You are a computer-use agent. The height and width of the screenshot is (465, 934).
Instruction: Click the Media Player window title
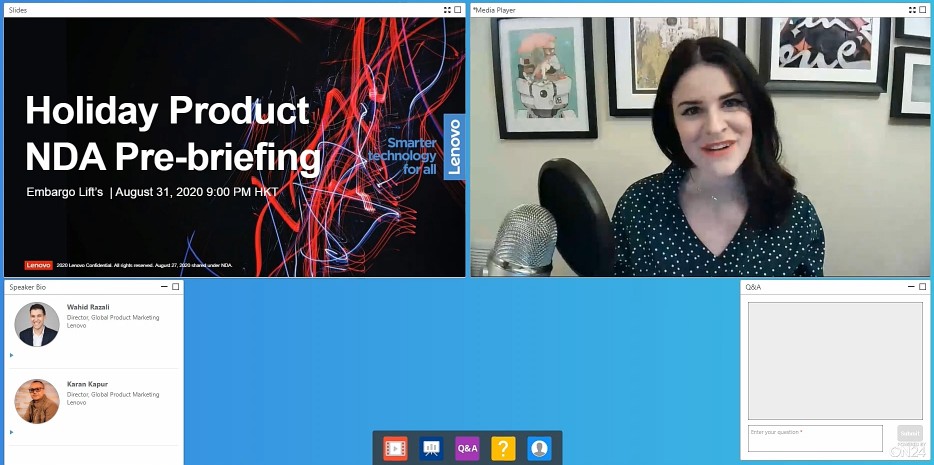[x=494, y=10]
